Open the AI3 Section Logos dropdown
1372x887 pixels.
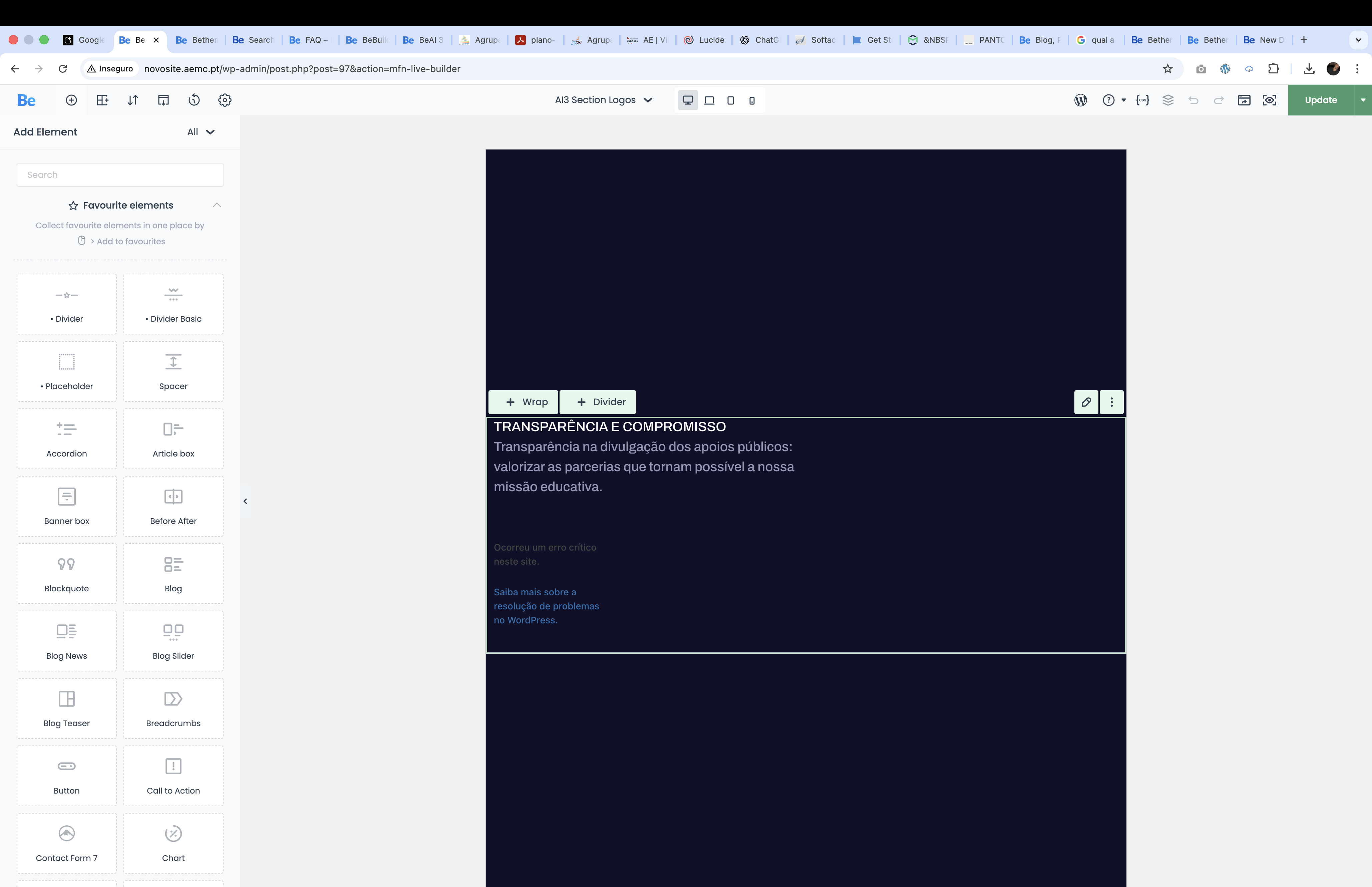(603, 100)
